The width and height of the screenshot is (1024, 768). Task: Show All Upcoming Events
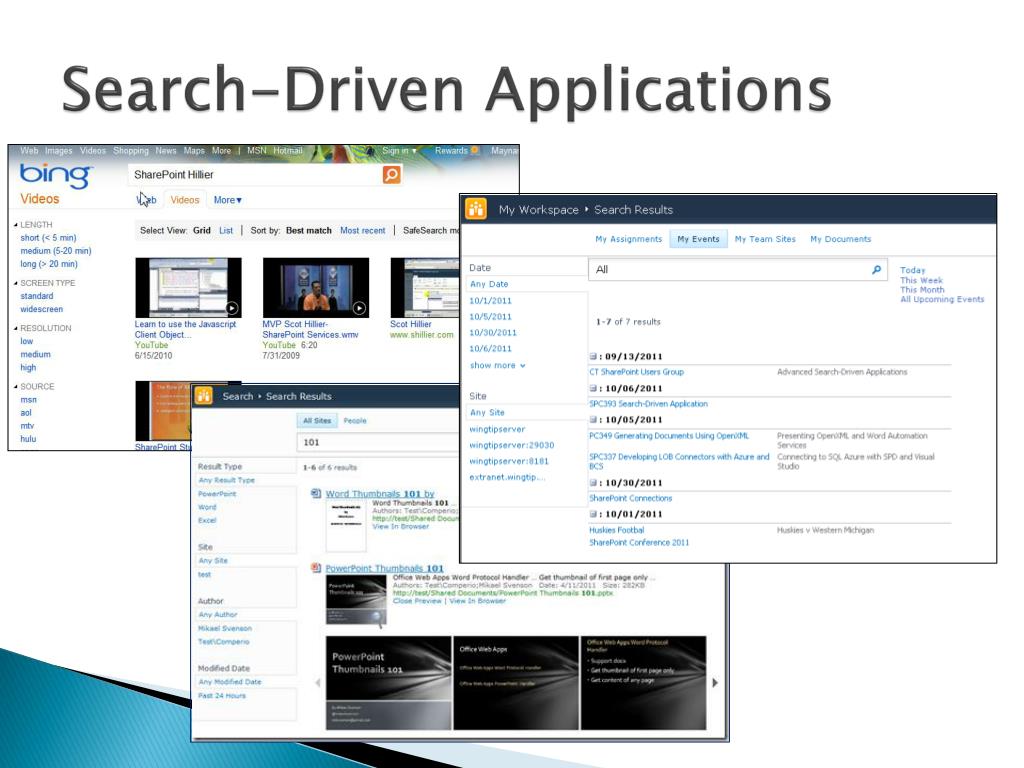pos(942,299)
